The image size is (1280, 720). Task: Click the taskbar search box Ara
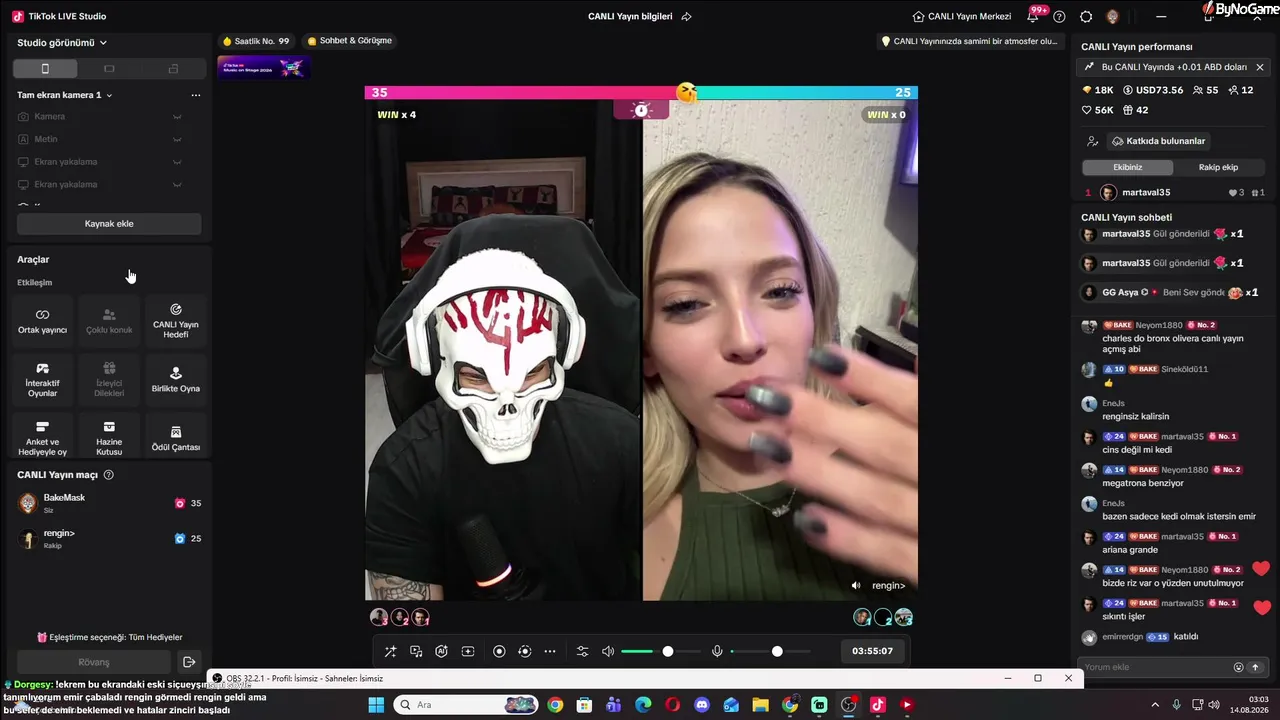pyautogui.click(x=466, y=705)
